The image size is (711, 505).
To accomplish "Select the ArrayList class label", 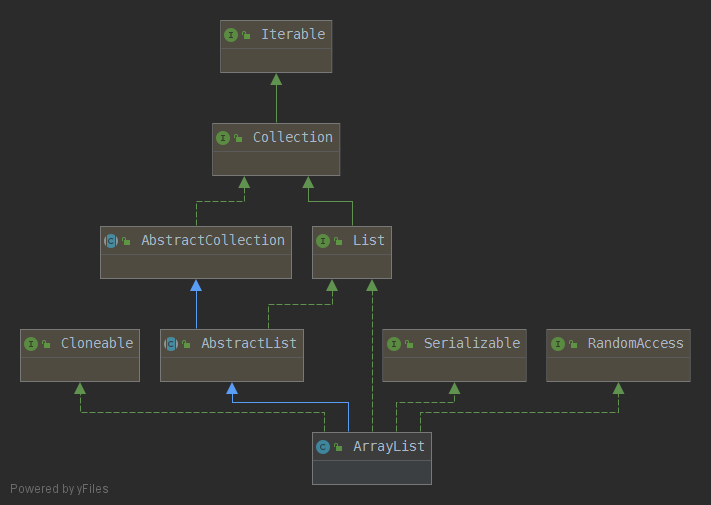I will click(x=388, y=447).
